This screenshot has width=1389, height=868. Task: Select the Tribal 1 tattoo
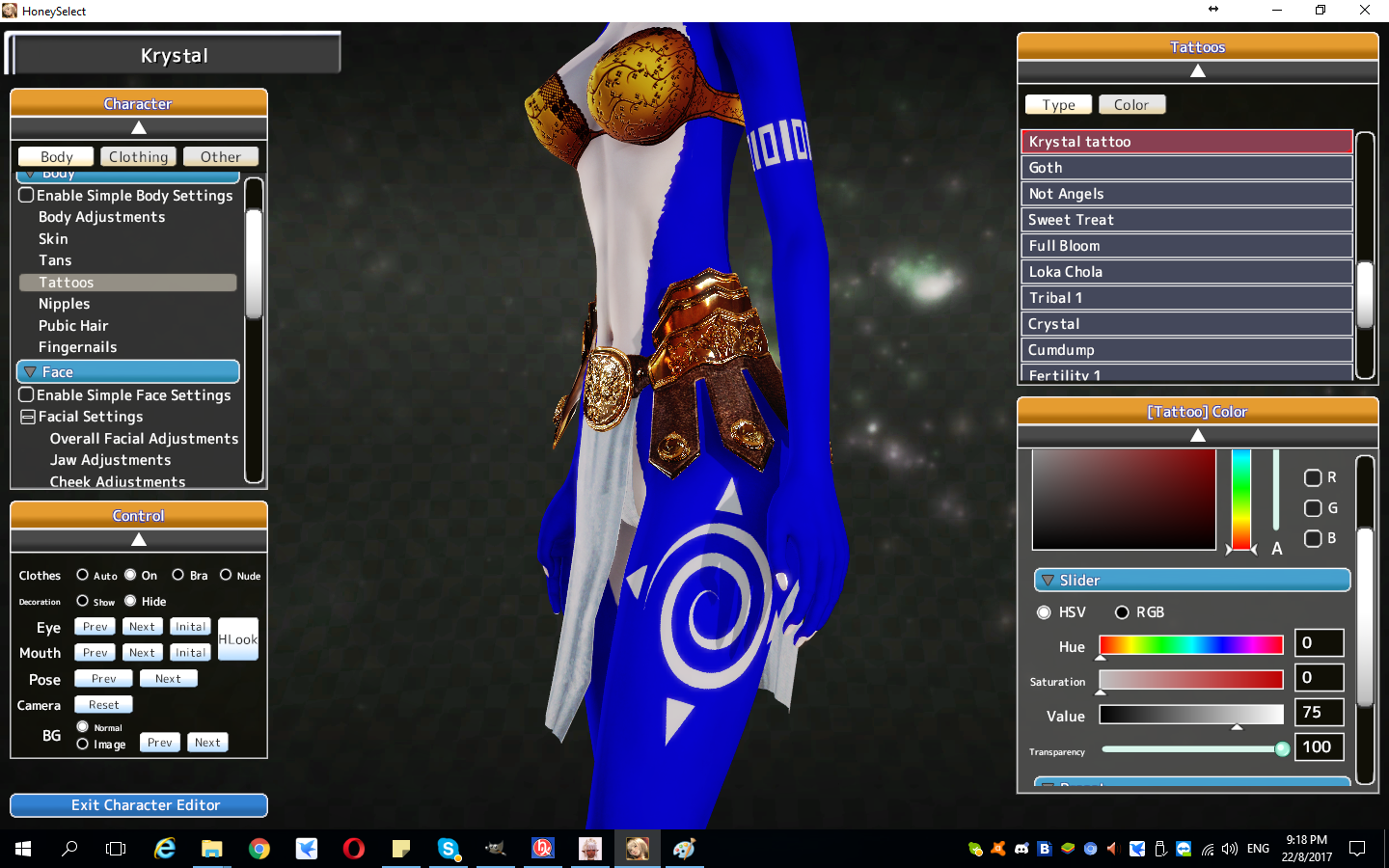tap(1186, 298)
